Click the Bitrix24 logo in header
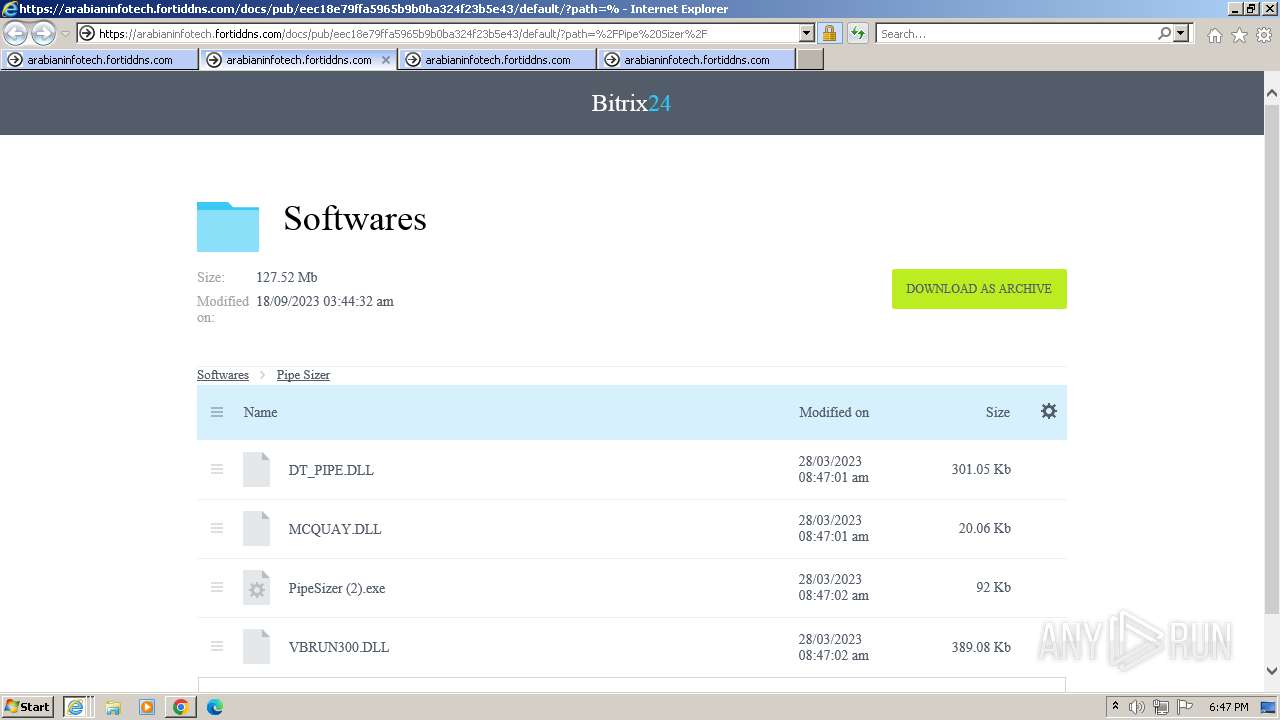The image size is (1280, 720). point(631,103)
